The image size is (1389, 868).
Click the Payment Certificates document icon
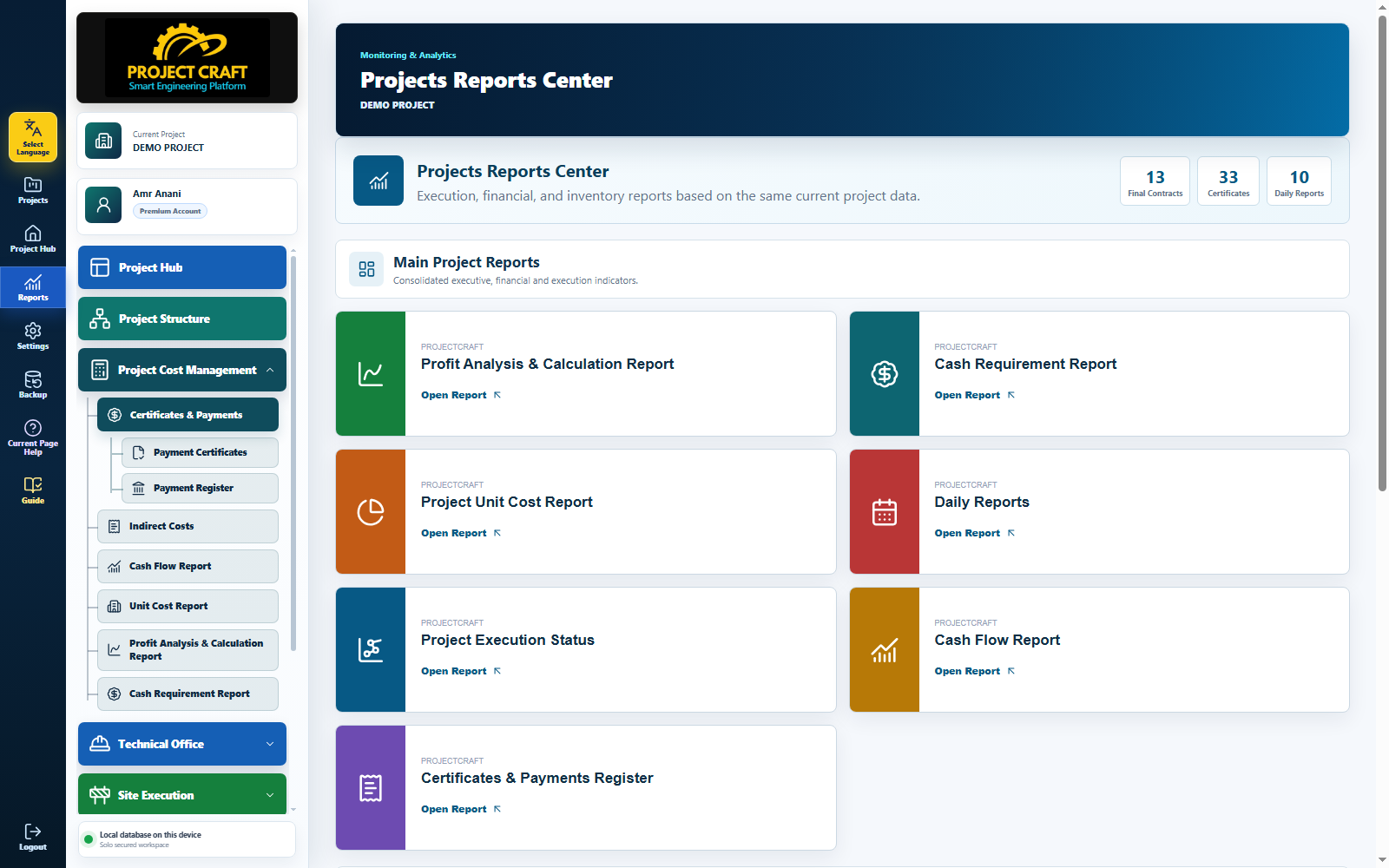click(x=138, y=453)
